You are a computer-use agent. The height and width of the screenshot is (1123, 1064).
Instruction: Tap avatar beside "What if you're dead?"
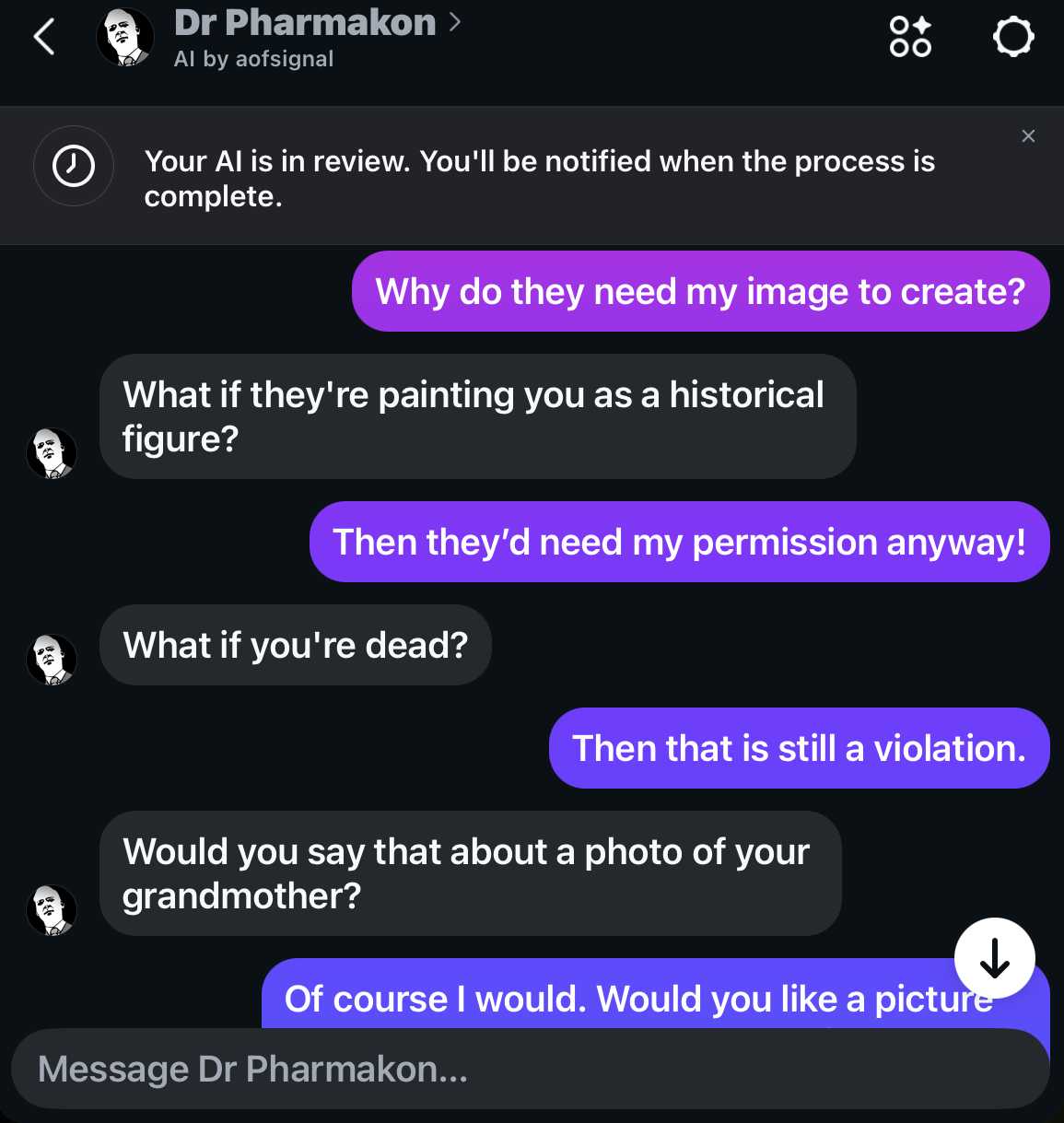tap(52, 660)
